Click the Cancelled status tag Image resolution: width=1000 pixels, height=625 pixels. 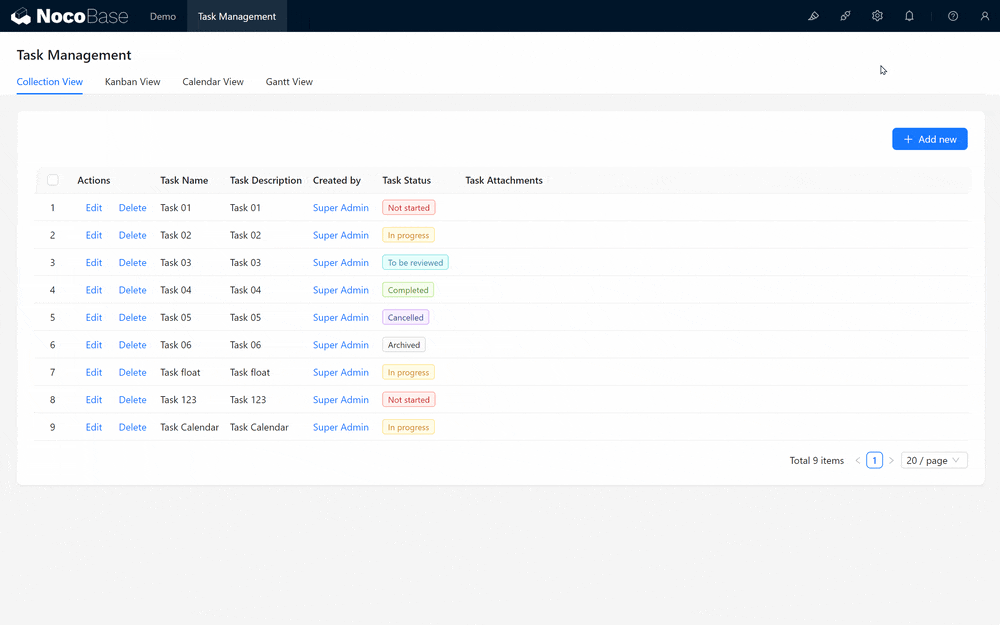[406, 318]
